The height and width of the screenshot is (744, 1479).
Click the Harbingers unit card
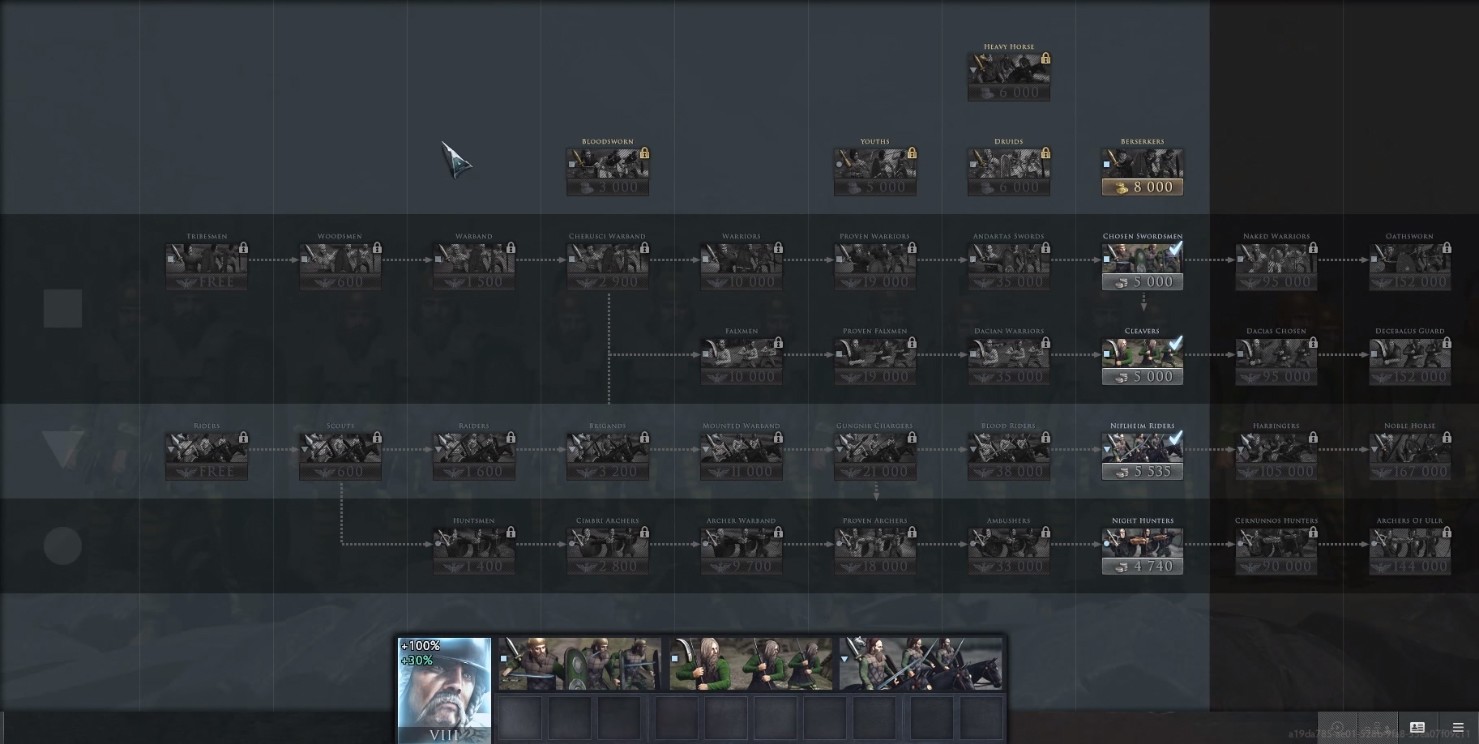coord(1276,456)
